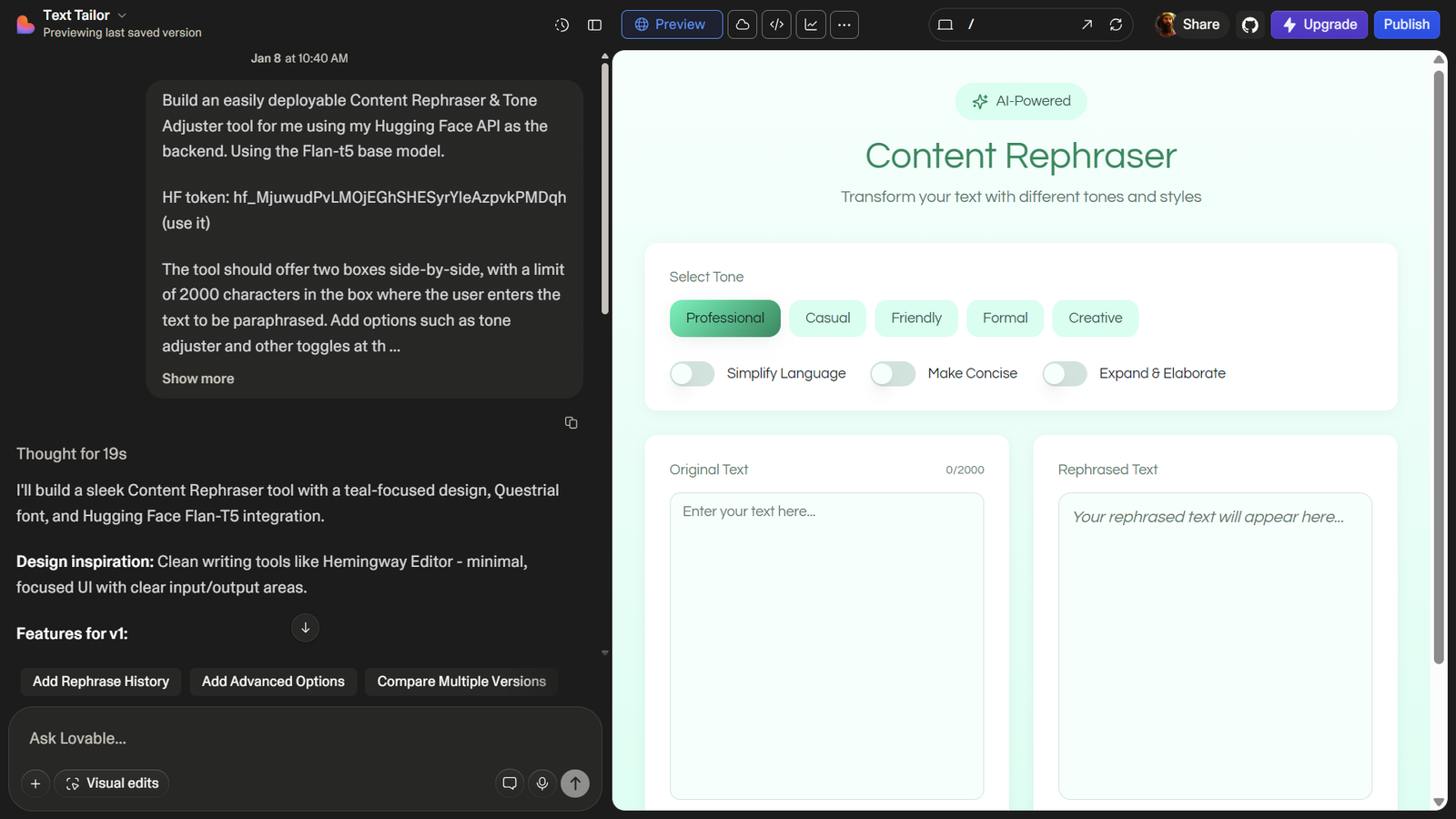Enable the Simplify Language toggle
This screenshot has width=1456, height=819.
coord(693,374)
